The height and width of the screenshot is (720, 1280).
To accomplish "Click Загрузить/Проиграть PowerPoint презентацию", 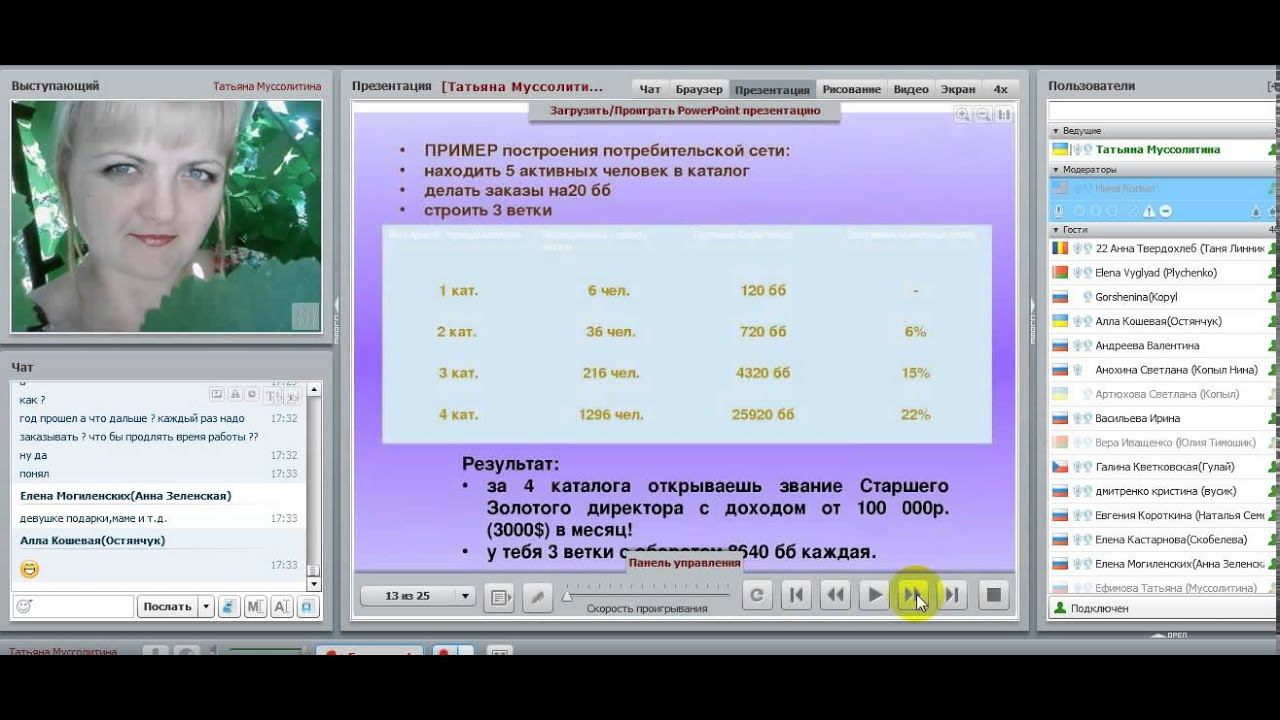I will (685, 111).
